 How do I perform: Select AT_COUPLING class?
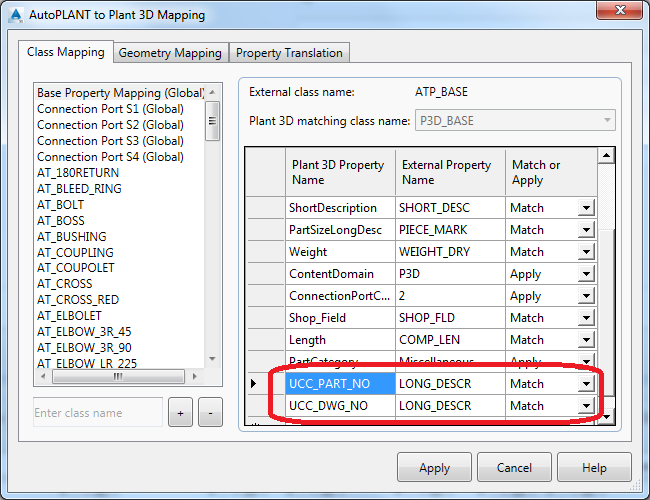point(75,252)
